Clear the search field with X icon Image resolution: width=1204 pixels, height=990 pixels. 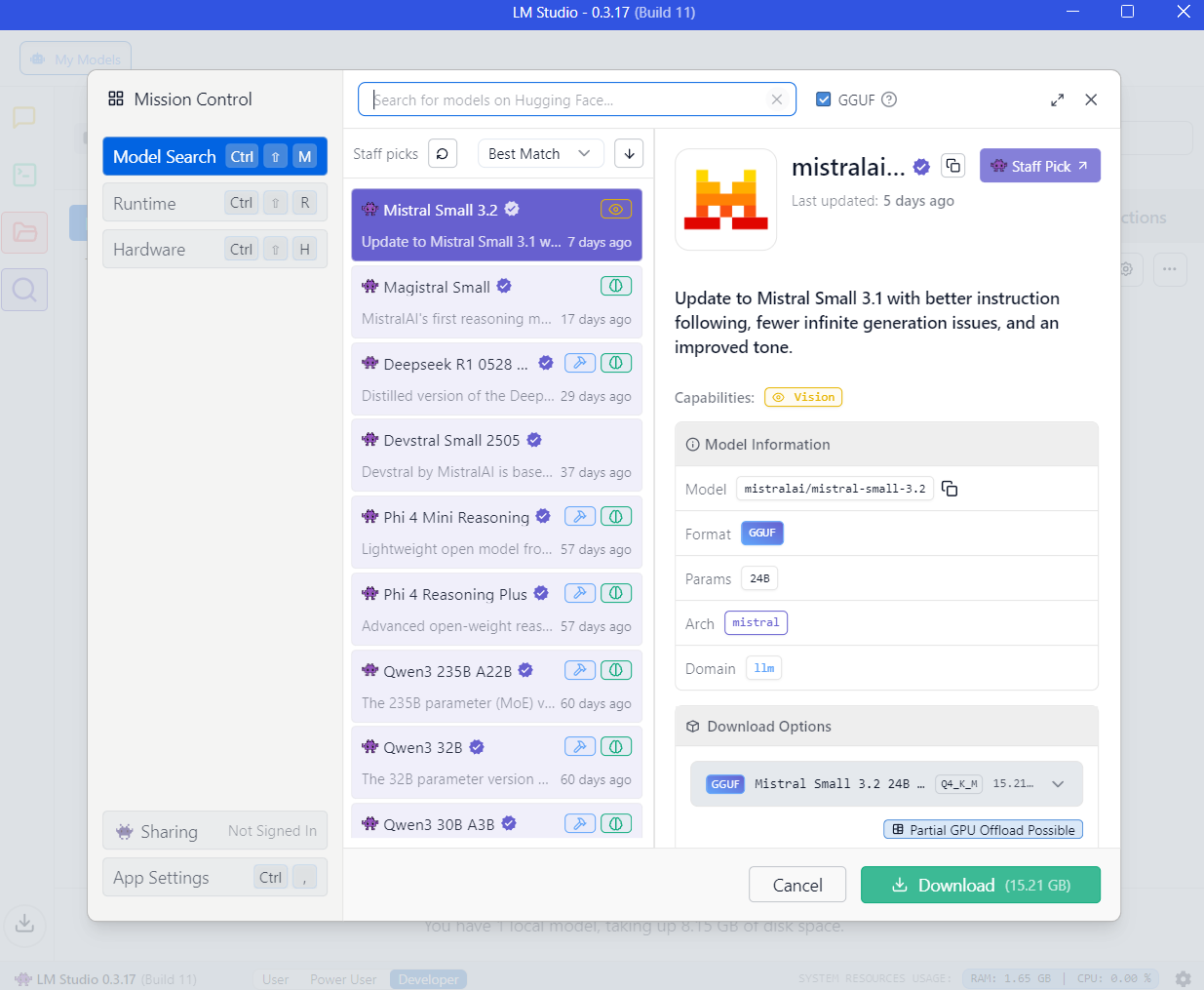(777, 99)
